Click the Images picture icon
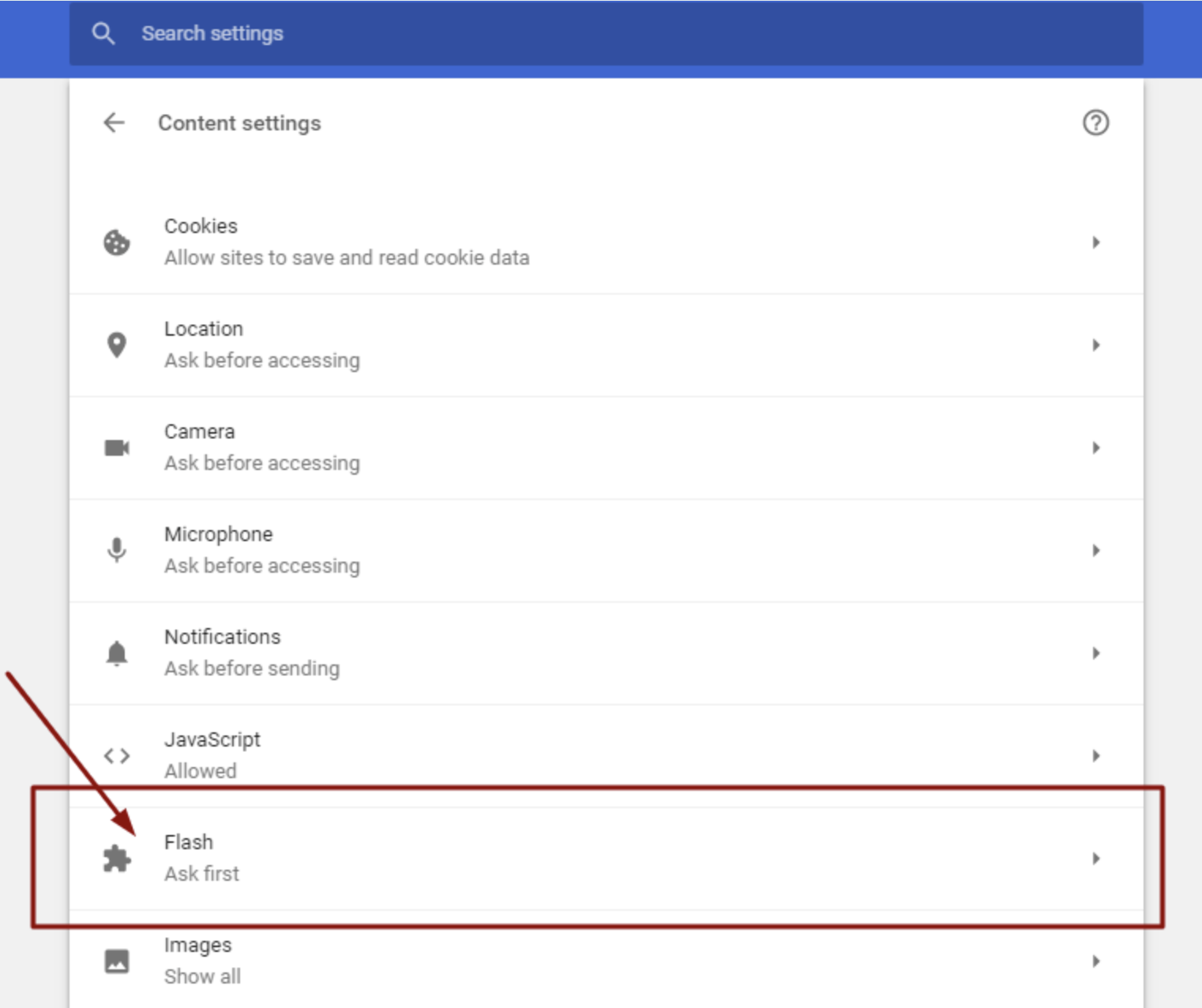The width and height of the screenshot is (1202, 1008). pyautogui.click(x=116, y=961)
